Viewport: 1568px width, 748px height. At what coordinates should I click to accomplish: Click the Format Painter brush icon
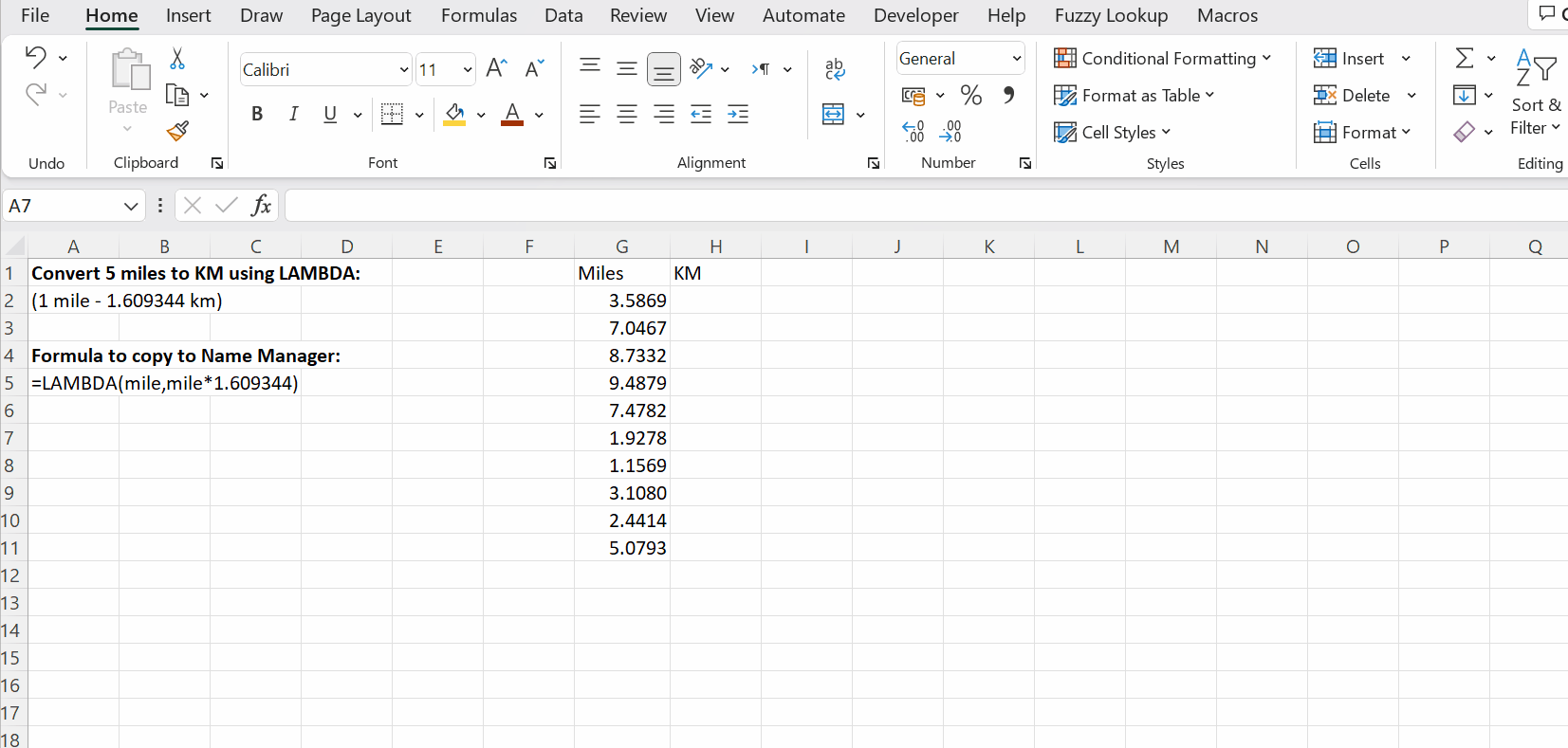pos(177,131)
